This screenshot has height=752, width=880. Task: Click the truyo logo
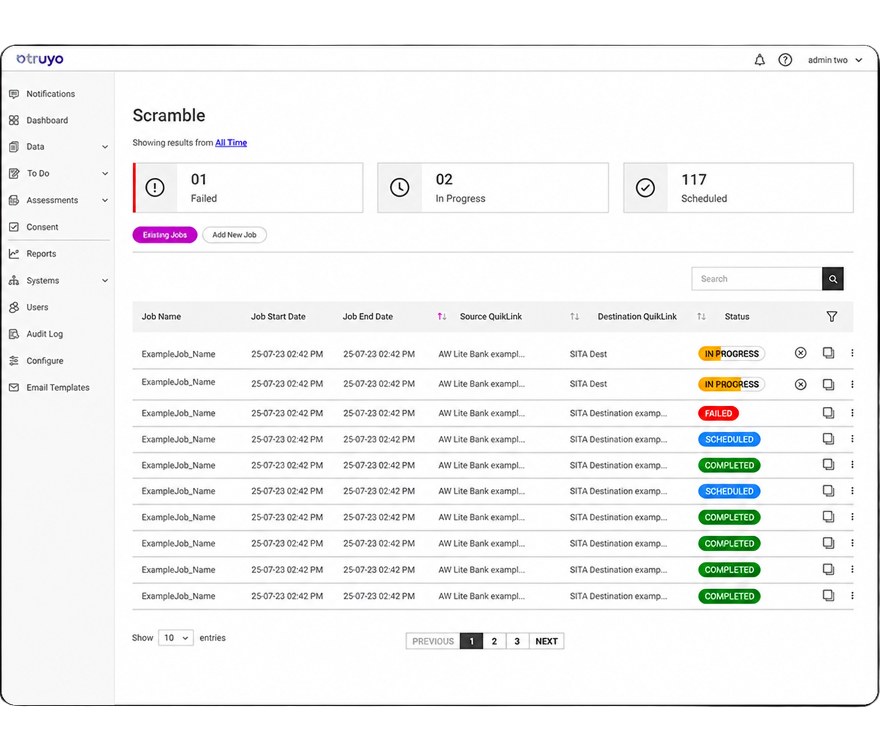click(x=40, y=59)
